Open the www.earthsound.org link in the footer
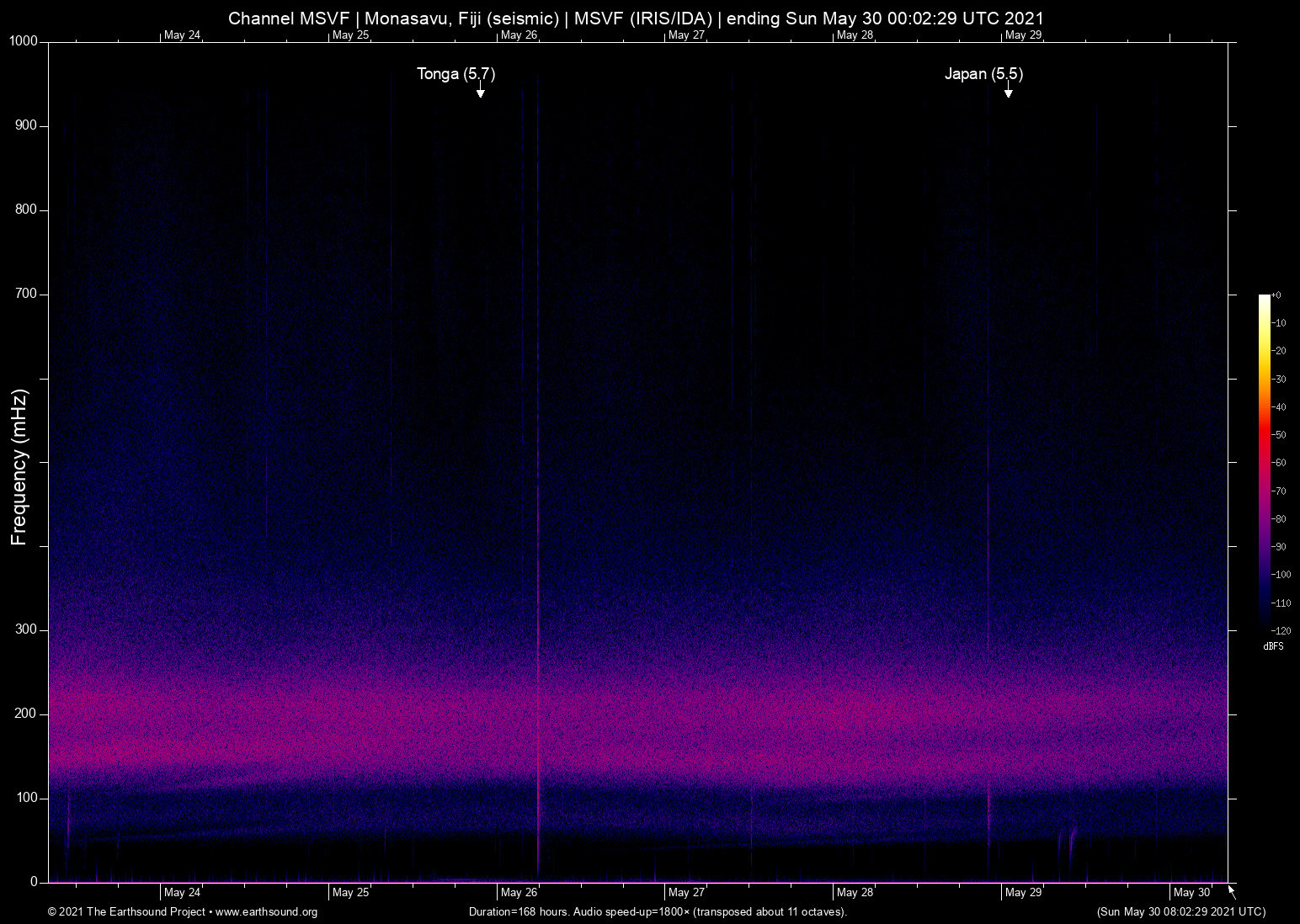Screen dimensions: 1300x924 [x=266, y=912]
